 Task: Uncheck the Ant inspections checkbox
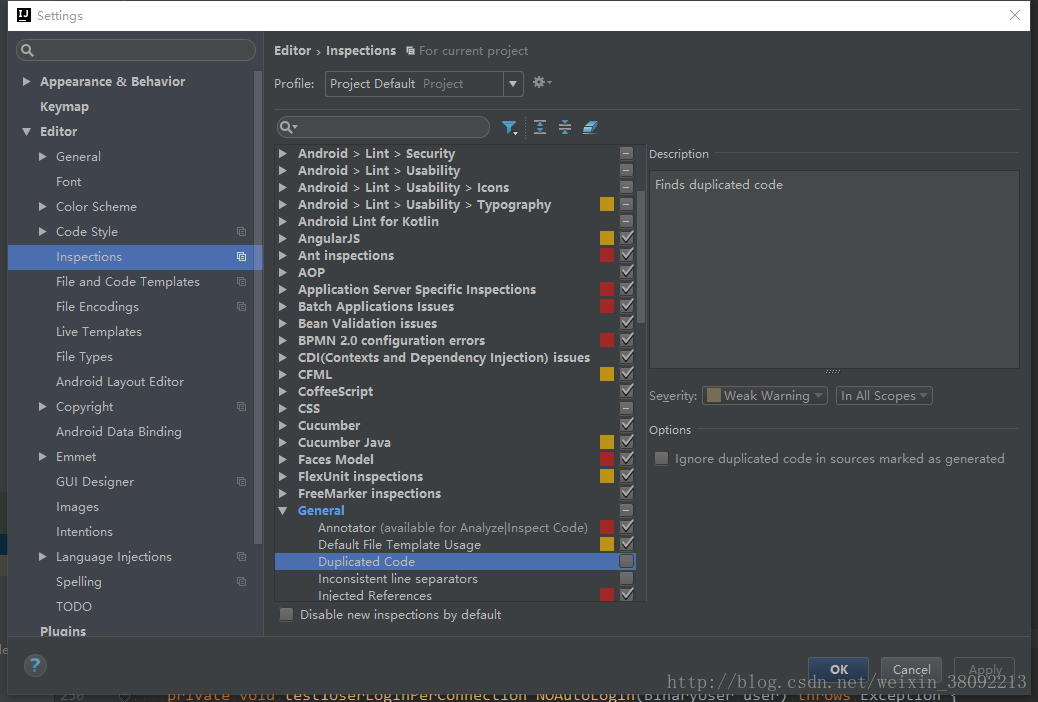click(626, 255)
